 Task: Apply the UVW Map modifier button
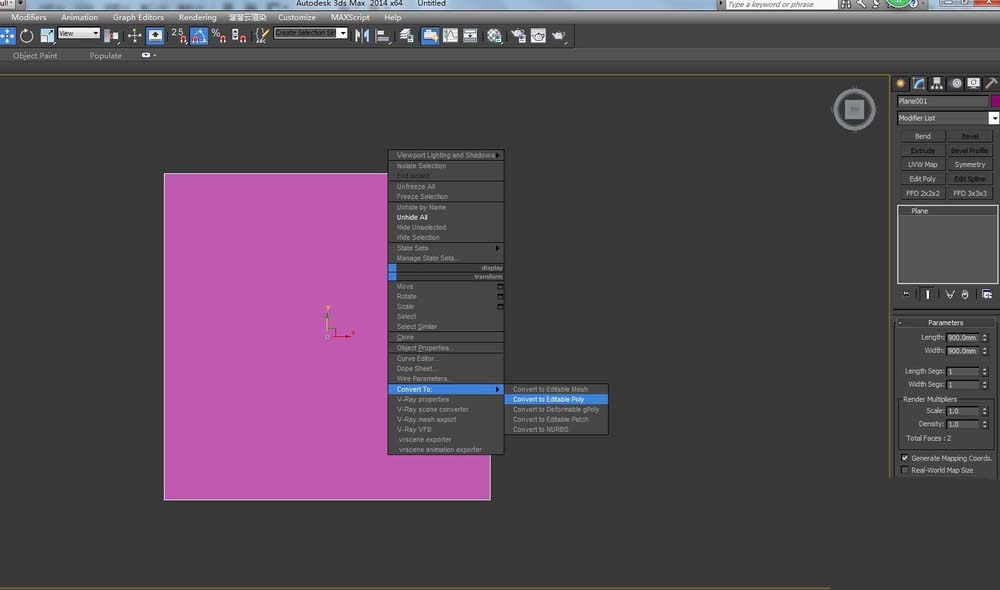[x=922, y=164]
